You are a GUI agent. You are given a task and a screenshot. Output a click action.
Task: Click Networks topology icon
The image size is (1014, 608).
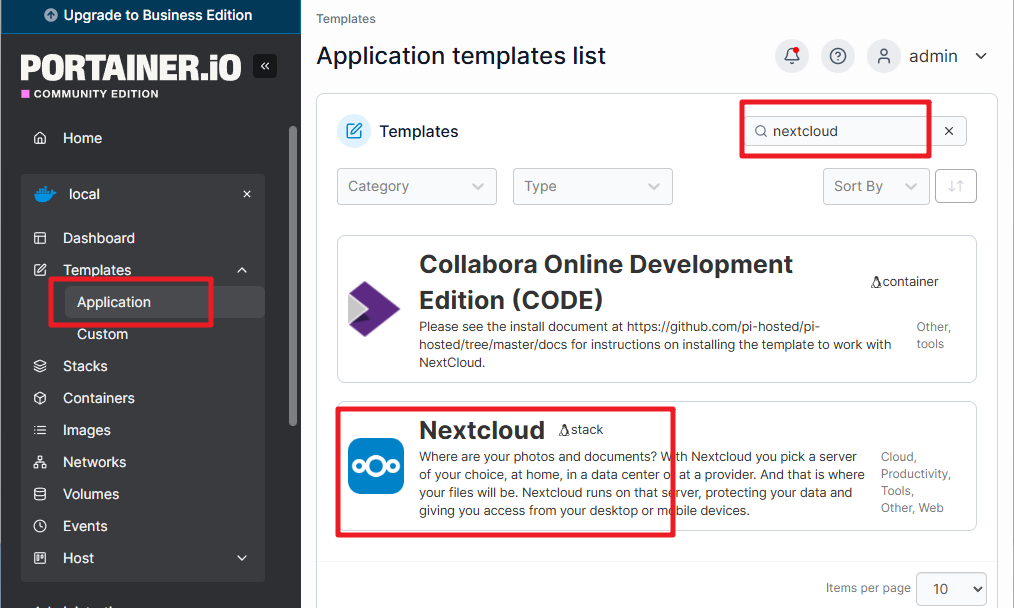pos(40,462)
